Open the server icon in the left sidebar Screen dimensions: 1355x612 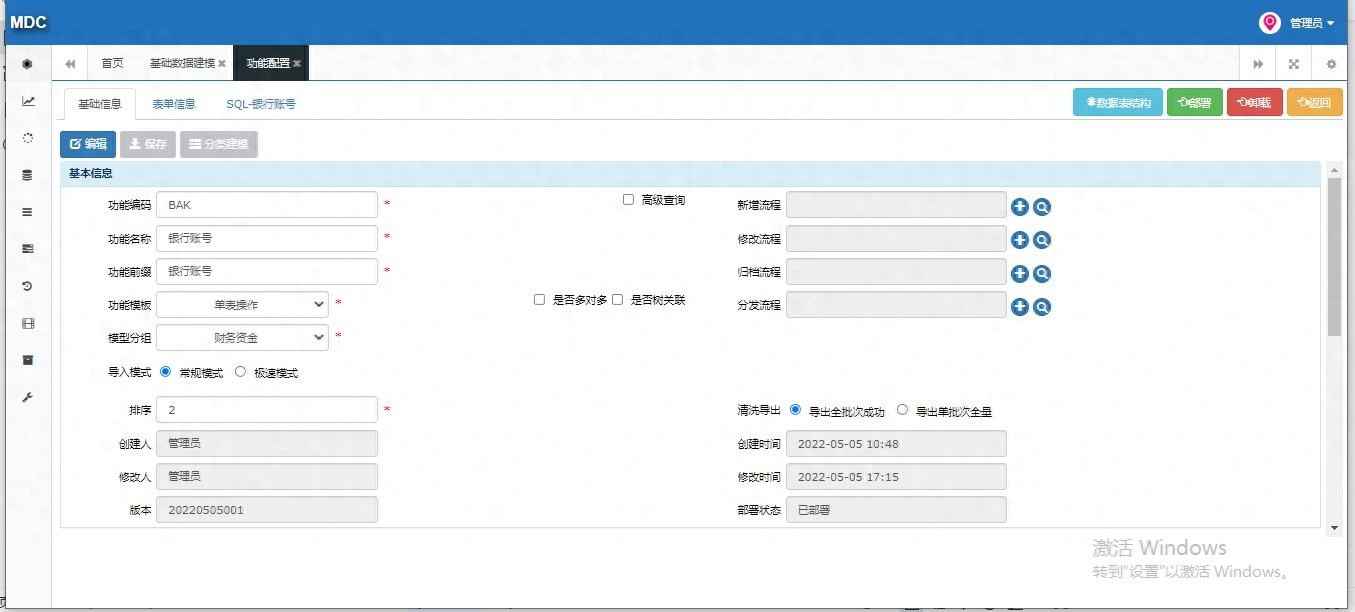pos(28,249)
